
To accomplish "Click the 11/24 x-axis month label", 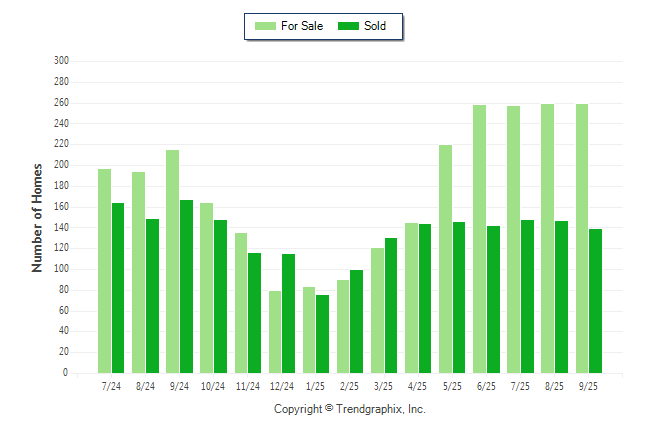I will pos(247,386).
